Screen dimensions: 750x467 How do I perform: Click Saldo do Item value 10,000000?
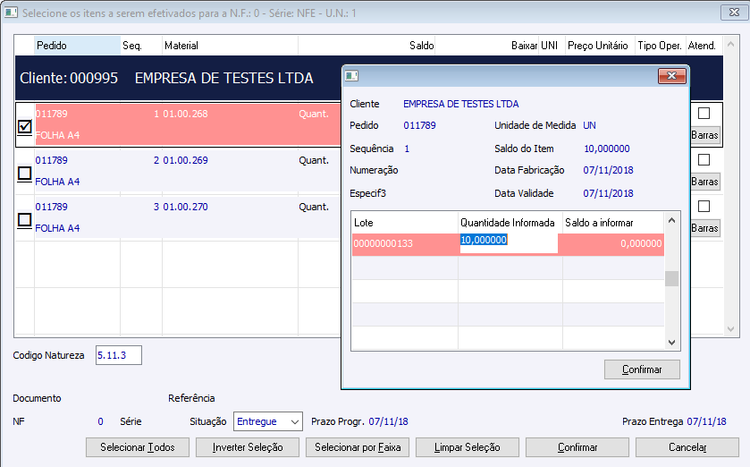pyautogui.click(x=607, y=149)
